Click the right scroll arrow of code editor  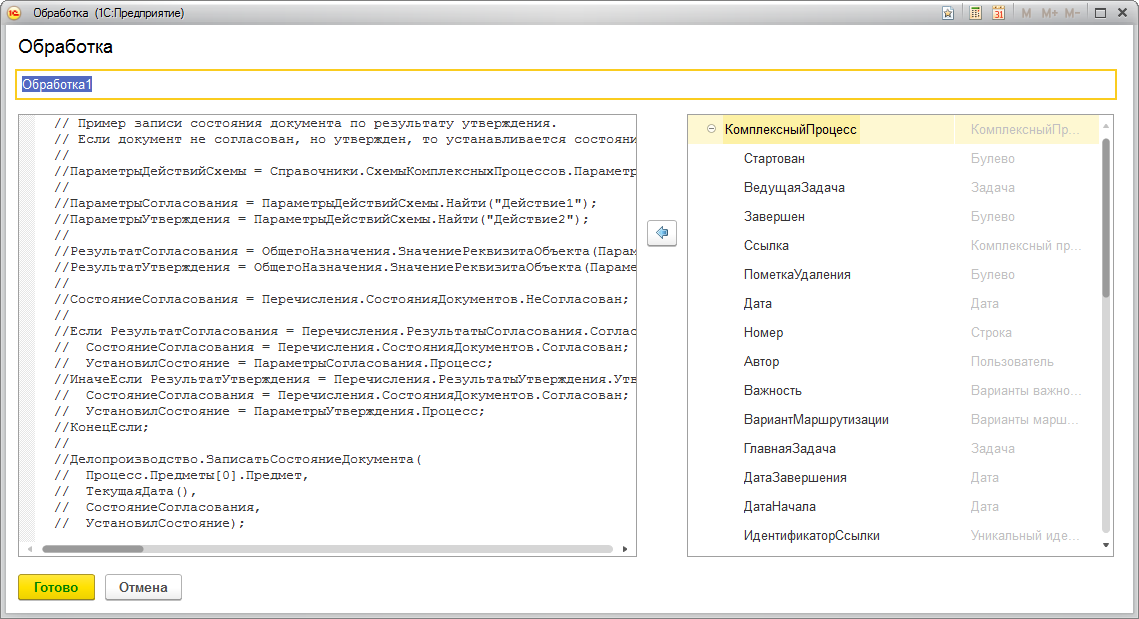coord(625,549)
